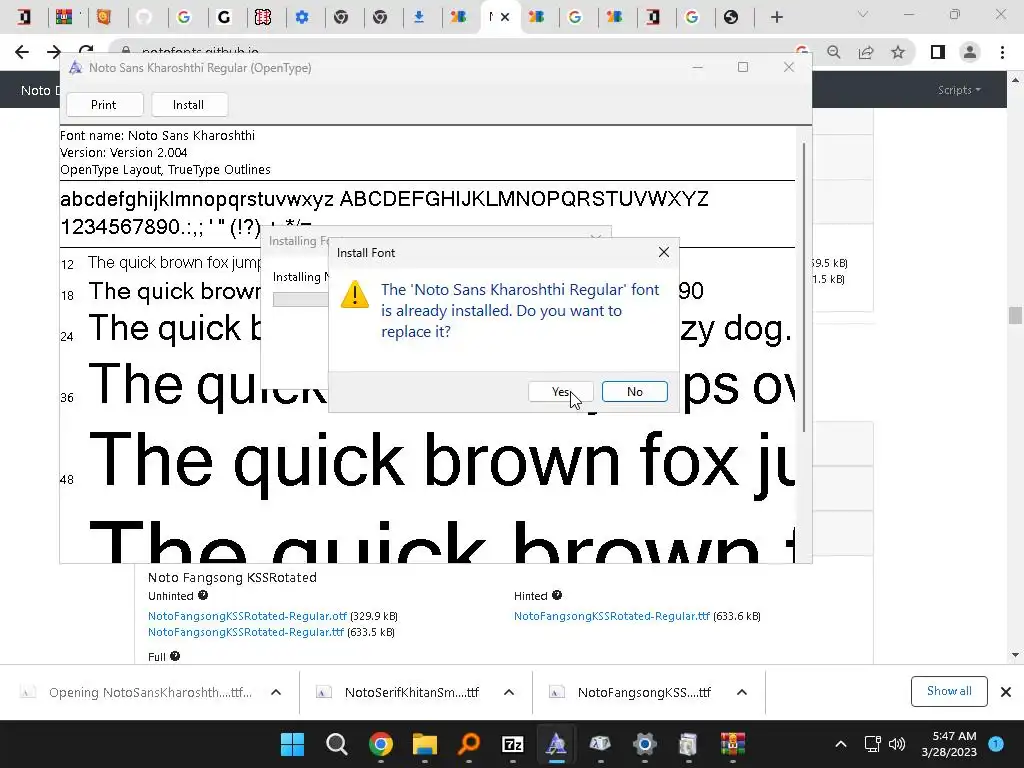Open the orange magnifier search app in taskbar
The width and height of the screenshot is (1024, 768).
(x=468, y=744)
